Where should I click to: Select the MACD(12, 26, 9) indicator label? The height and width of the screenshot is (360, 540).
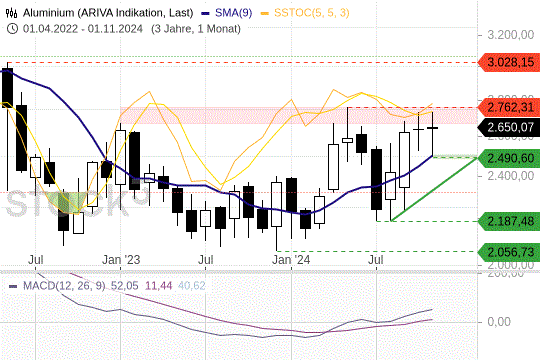pyautogui.click(x=64, y=286)
